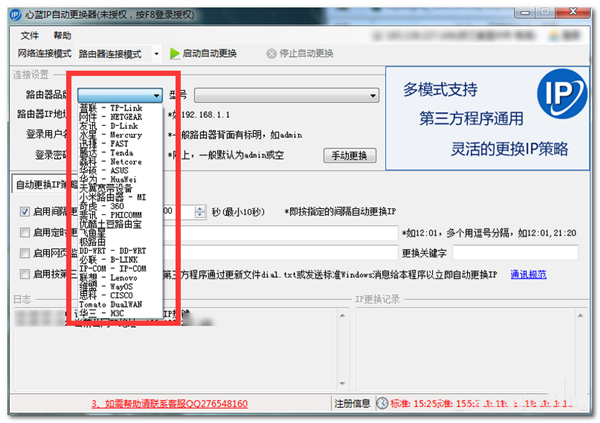Click the app IP icon in title bar
This screenshot has width=600, height=423.
point(15,15)
